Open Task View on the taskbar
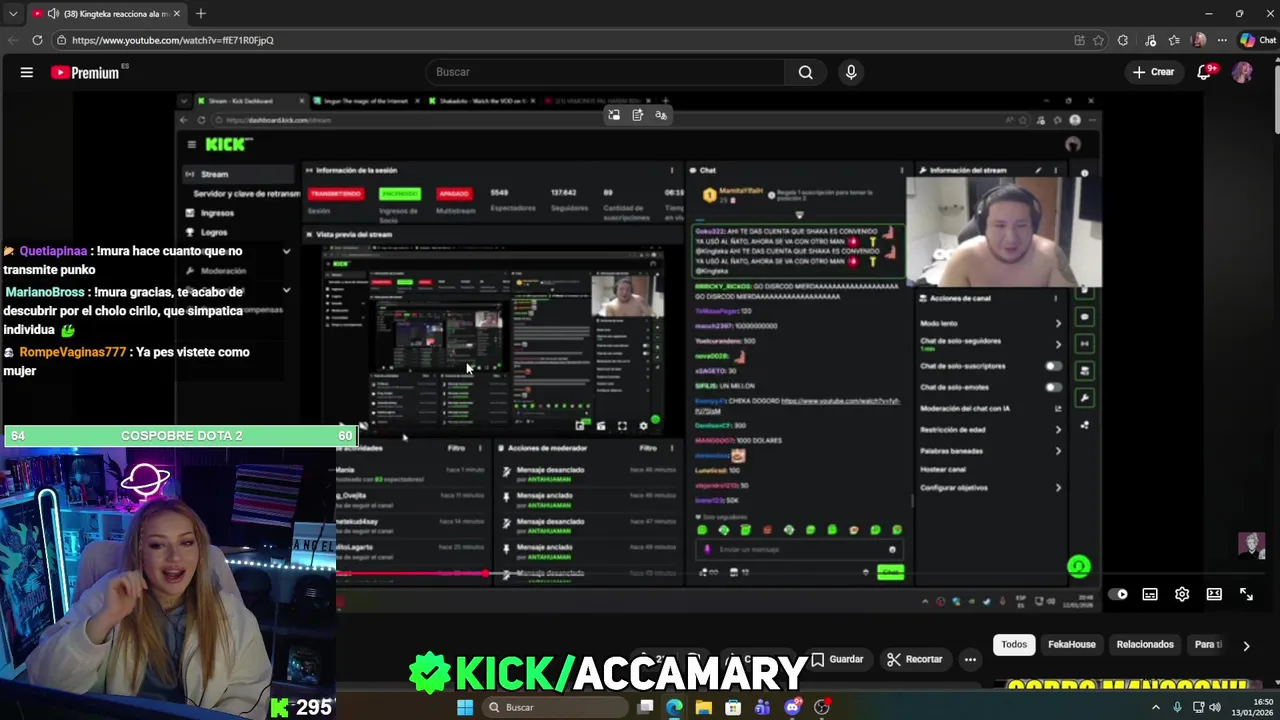Image resolution: width=1280 pixels, height=720 pixels. (x=646, y=707)
